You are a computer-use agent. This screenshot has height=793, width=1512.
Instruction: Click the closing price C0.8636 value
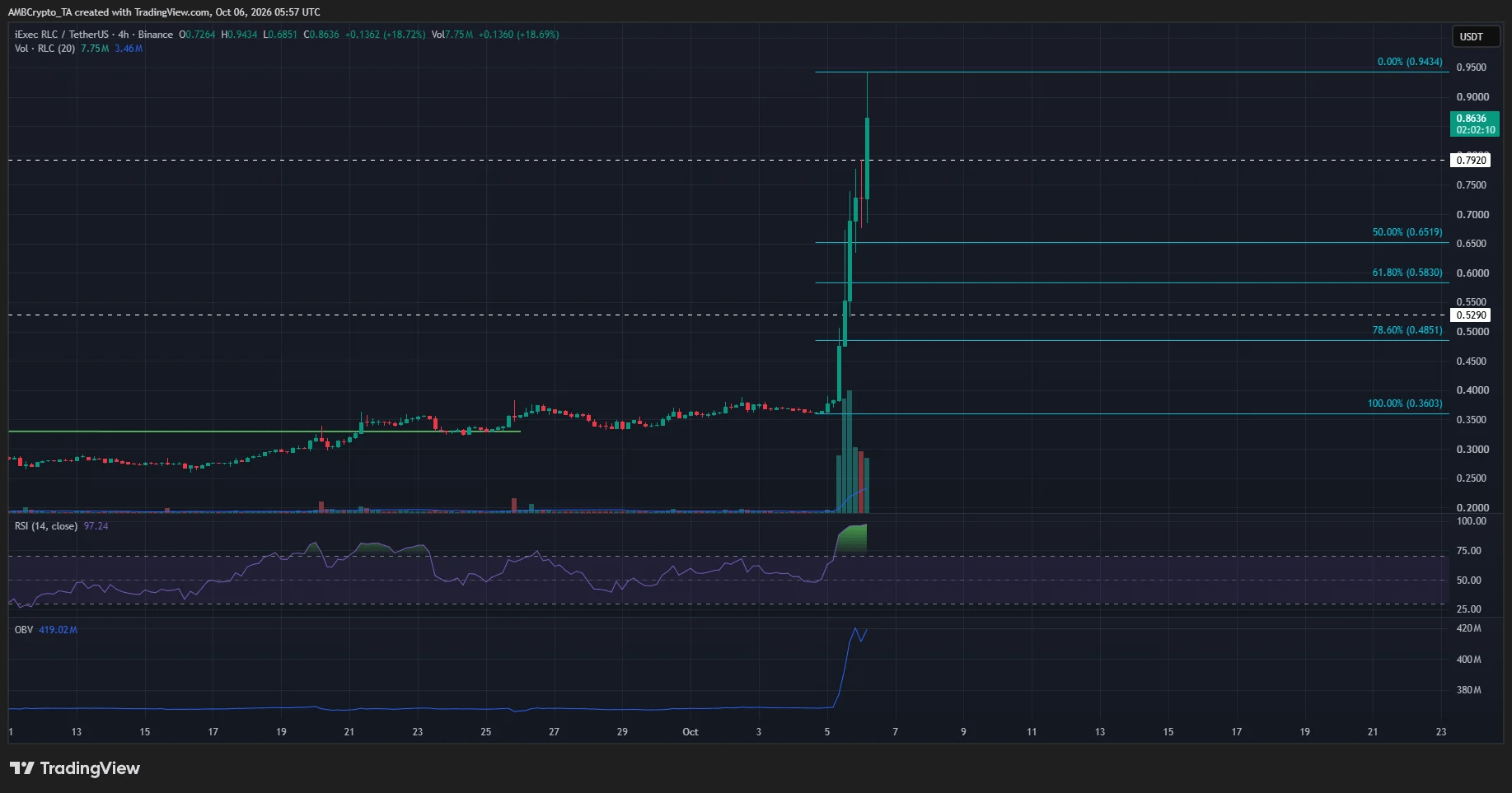click(321, 35)
